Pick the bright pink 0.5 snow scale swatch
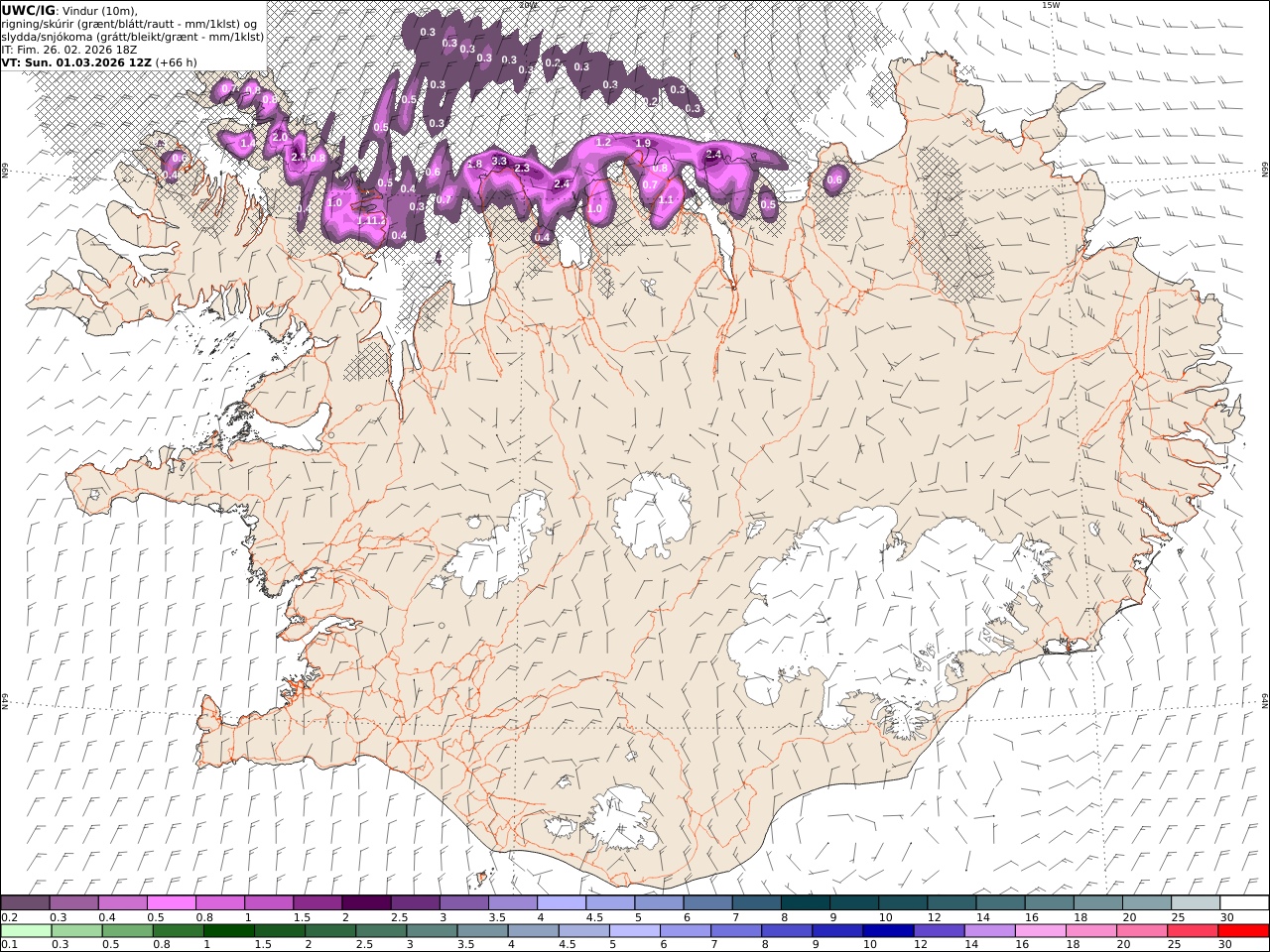Image resolution: width=1270 pixels, height=952 pixels. [172, 902]
